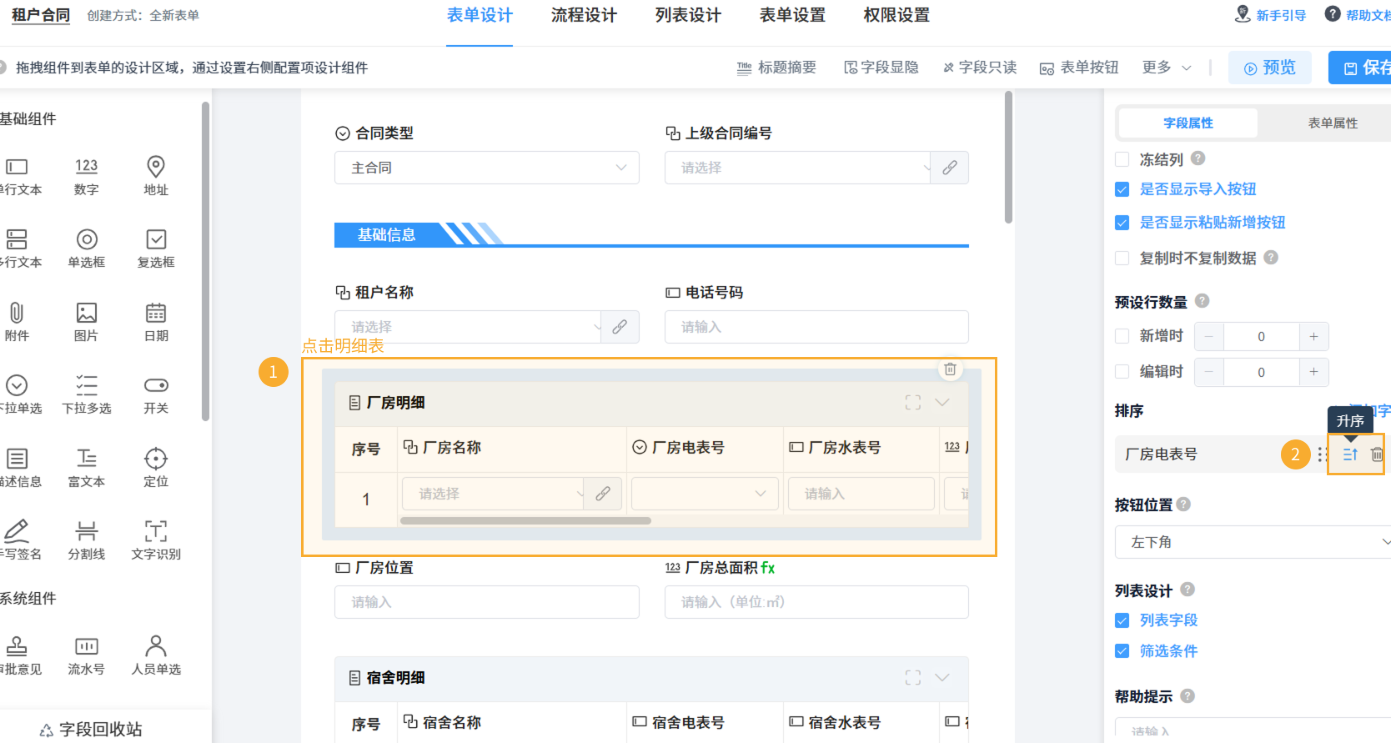The width and height of the screenshot is (1391, 743).
Task: Expand the 更多 toolbar menu
Action: click(x=1166, y=67)
